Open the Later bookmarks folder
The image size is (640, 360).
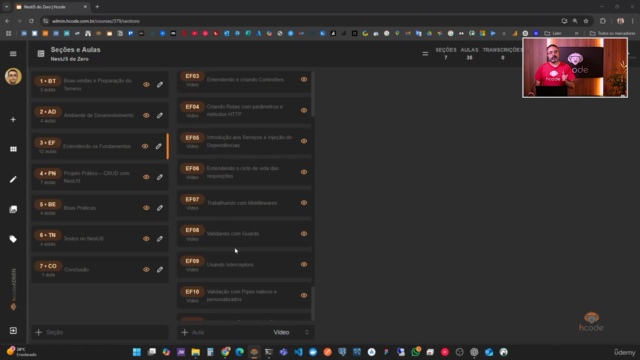click(553, 33)
